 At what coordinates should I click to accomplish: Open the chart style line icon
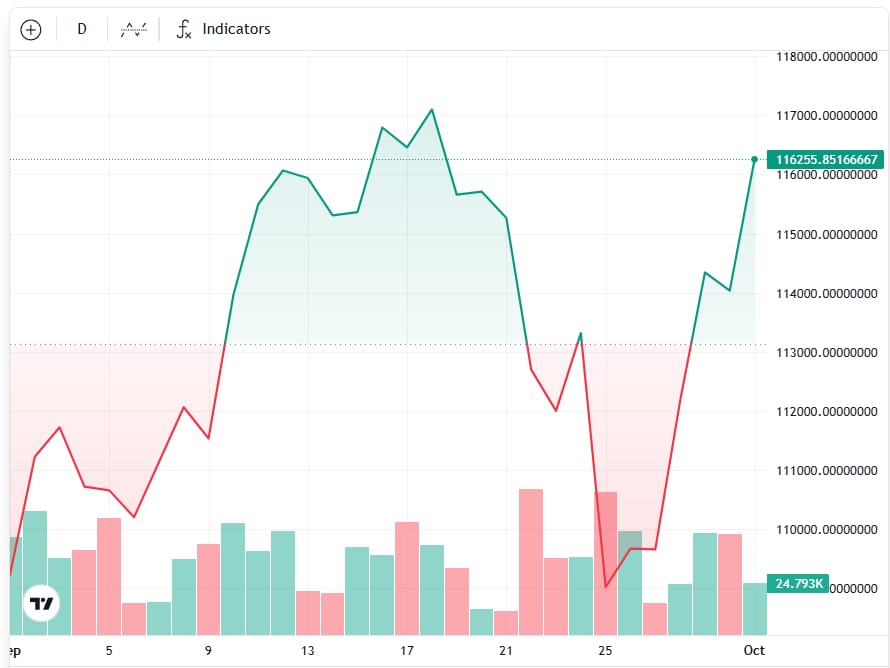134,29
